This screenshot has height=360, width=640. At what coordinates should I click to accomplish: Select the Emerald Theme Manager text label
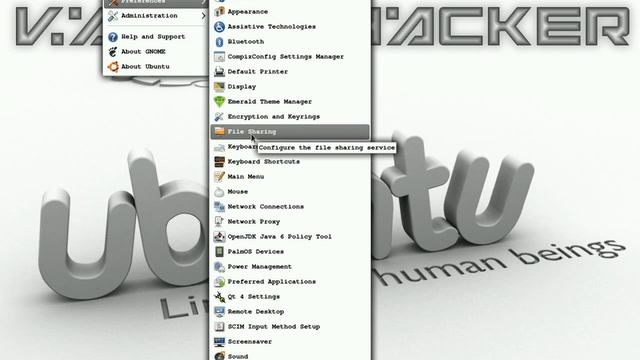coord(269,102)
